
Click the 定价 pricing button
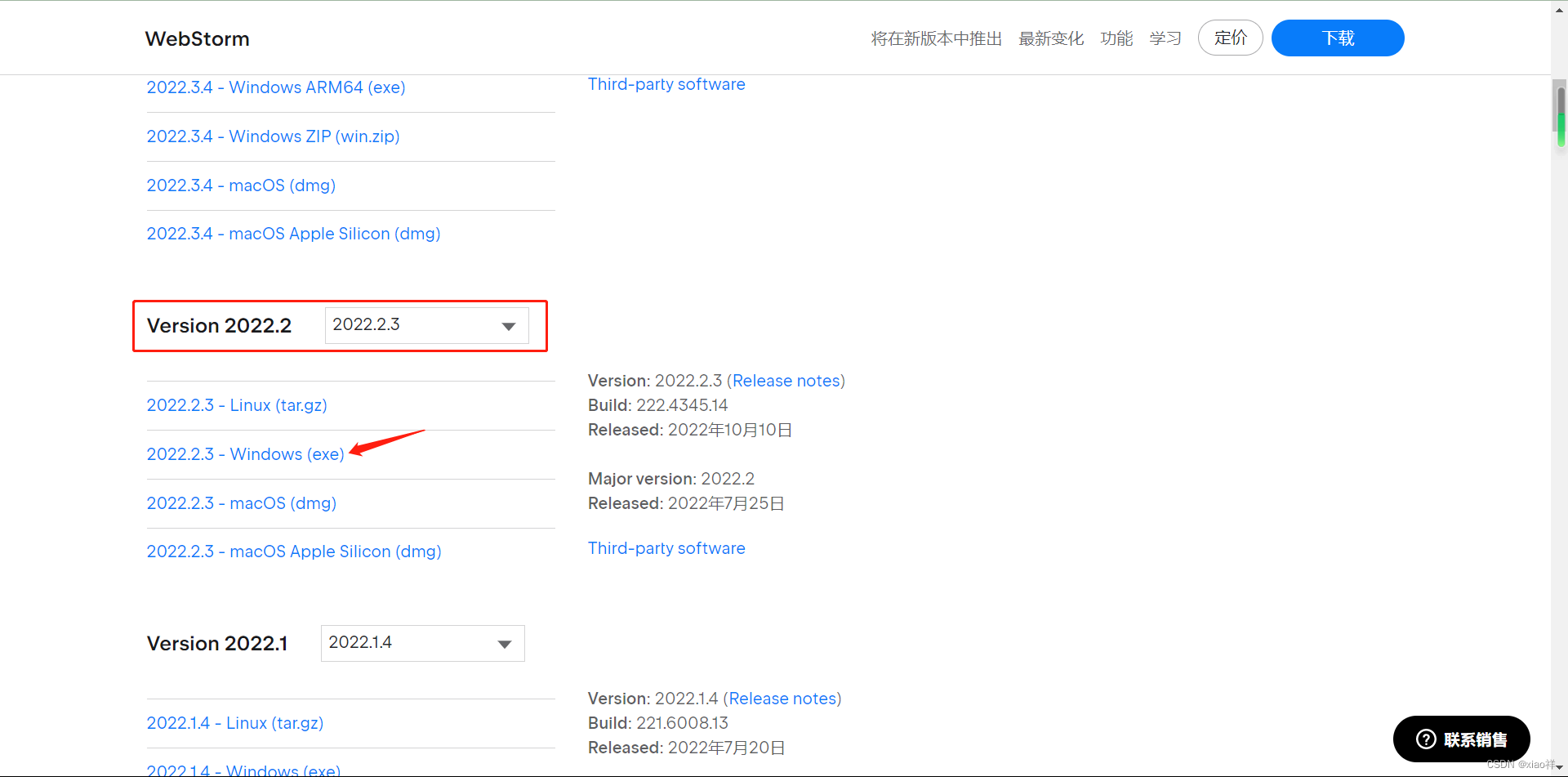click(1230, 38)
